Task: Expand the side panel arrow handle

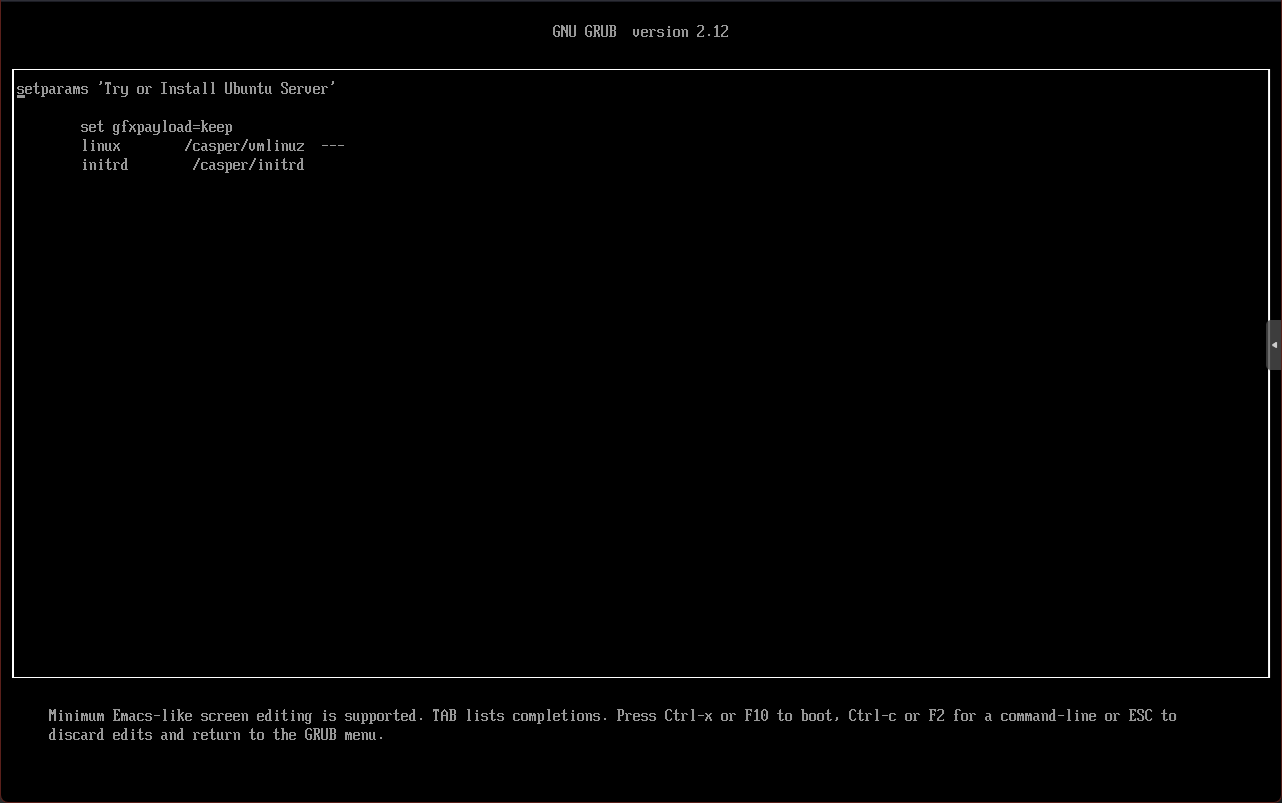Action: point(1274,345)
